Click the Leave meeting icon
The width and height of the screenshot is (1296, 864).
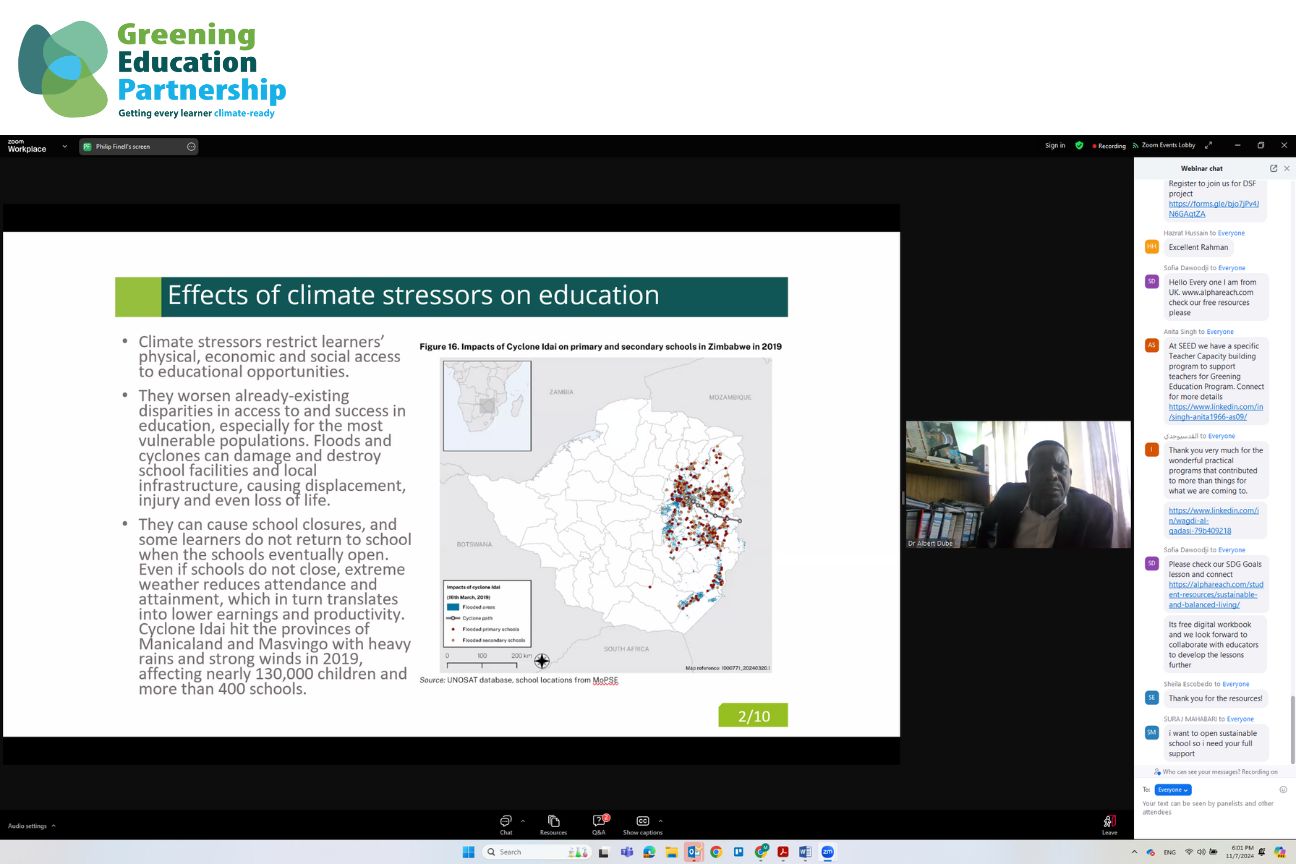[x=1110, y=821]
